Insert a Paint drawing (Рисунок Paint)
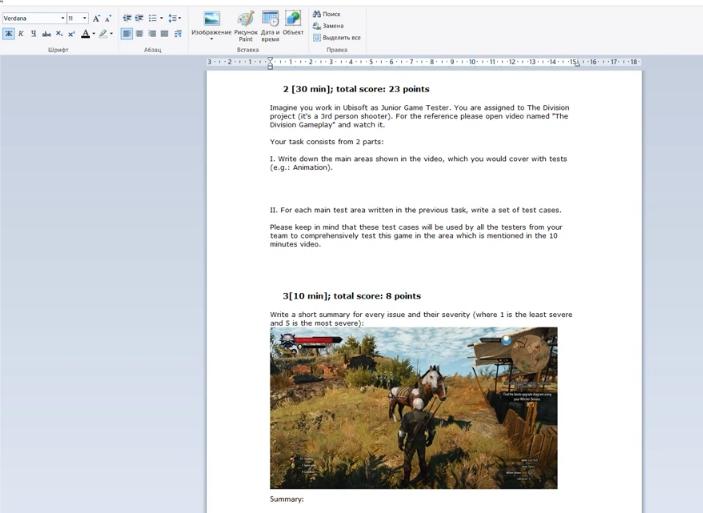Viewport: 703px width, 513px height. point(246,24)
